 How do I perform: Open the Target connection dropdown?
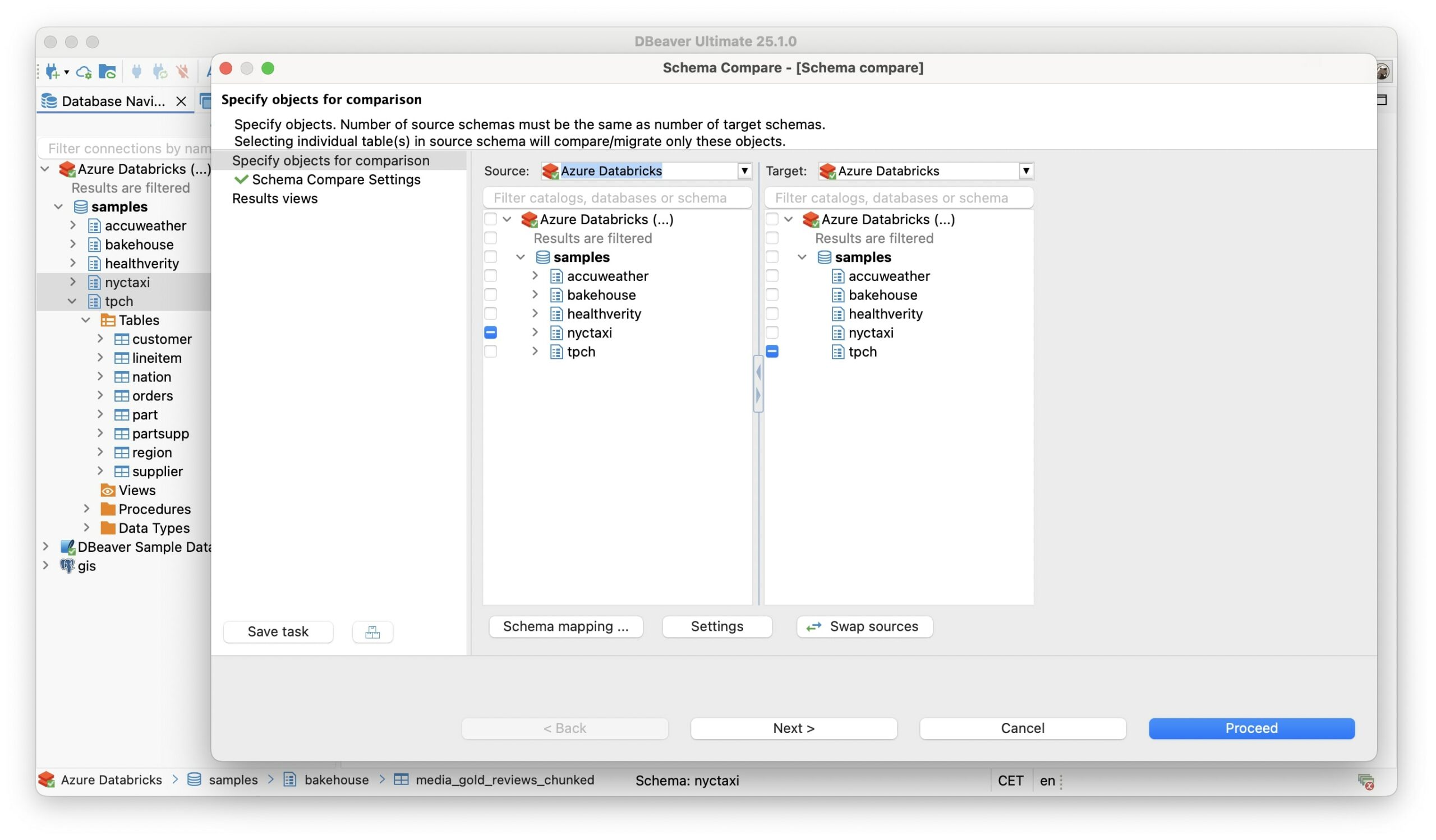1026,171
